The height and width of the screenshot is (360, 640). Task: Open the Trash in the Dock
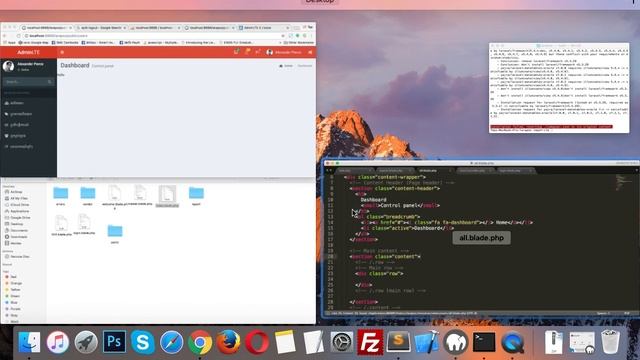pyautogui.click(x=610, y=342)
